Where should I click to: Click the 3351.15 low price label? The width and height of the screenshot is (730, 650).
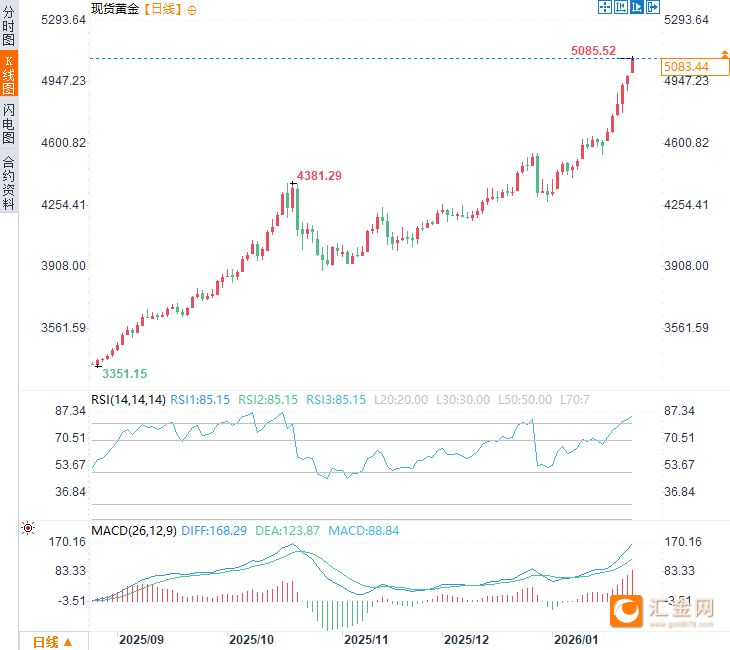pos(124,373)
